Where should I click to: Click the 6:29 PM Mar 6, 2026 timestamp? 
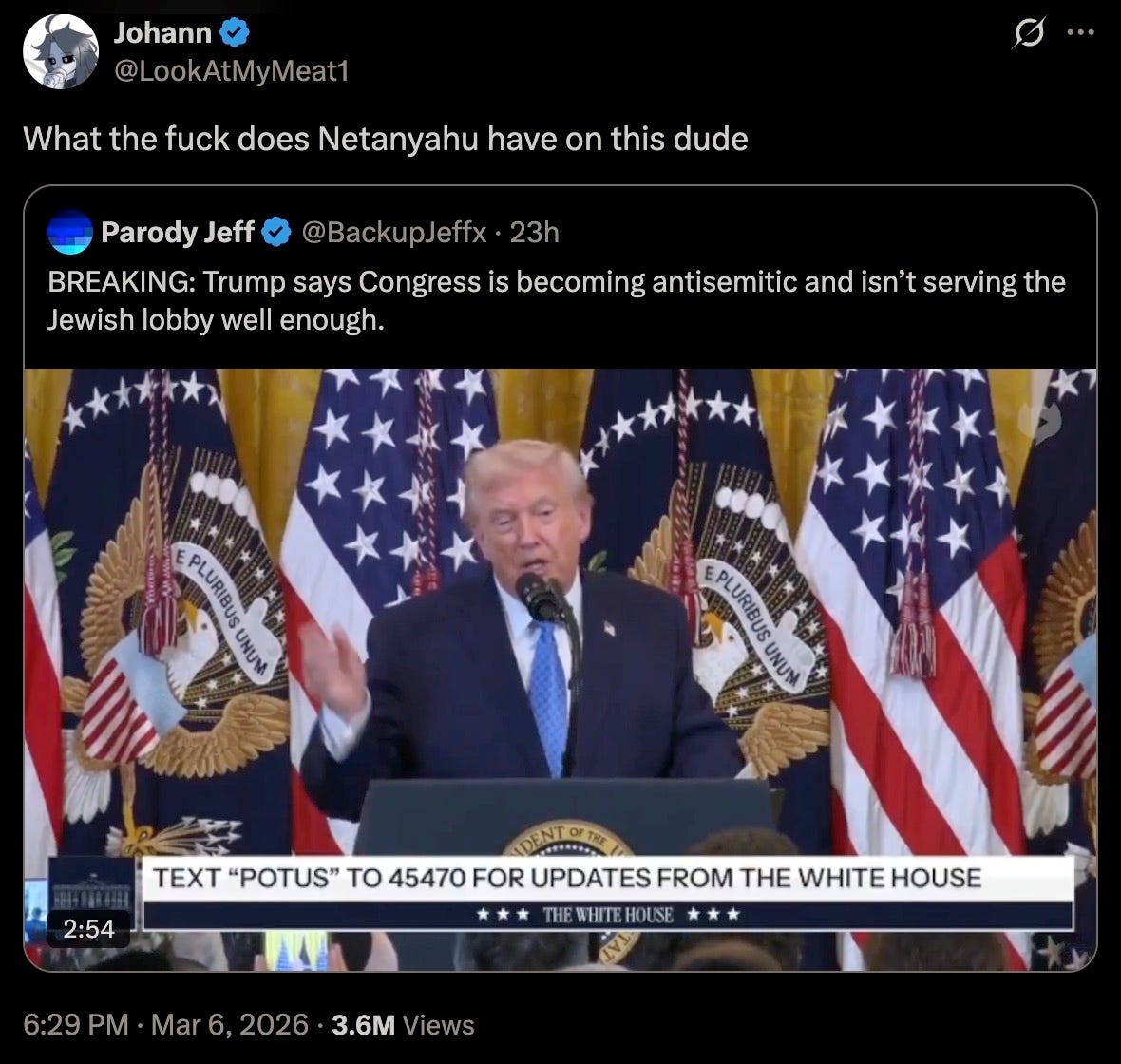(x=166, y=1025)
